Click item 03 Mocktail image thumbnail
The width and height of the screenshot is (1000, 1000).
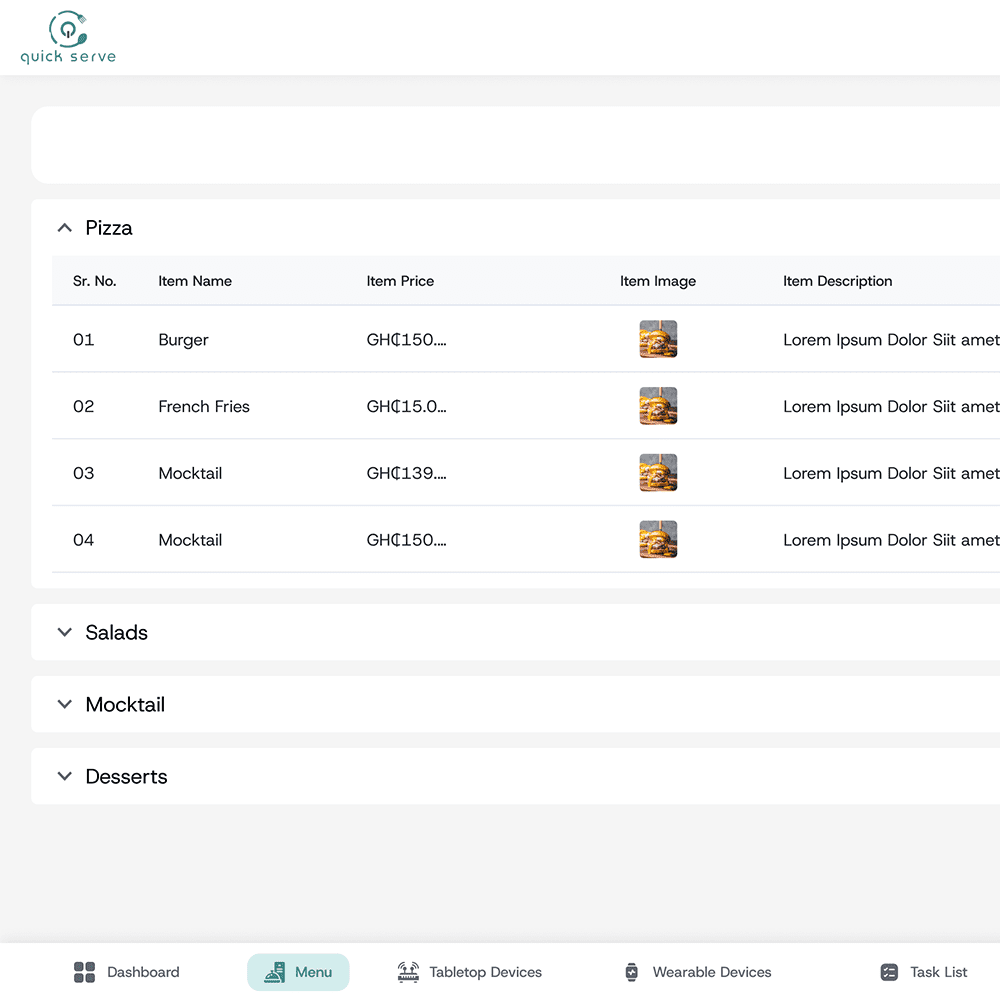tap(658, 473)
